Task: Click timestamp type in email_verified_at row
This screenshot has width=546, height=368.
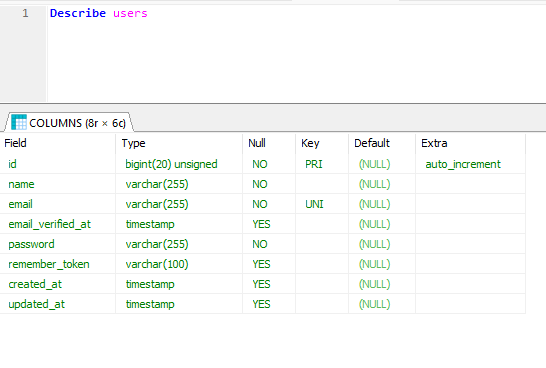Action: point(179,224)
